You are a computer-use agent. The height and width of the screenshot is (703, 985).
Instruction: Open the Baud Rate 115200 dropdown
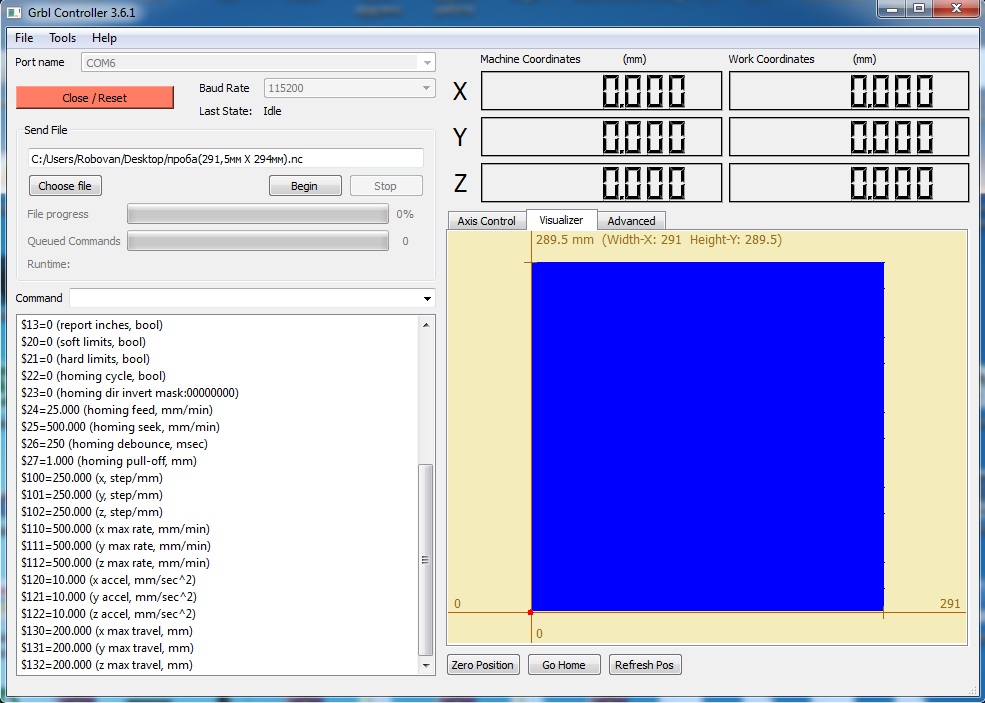[427, 89]
